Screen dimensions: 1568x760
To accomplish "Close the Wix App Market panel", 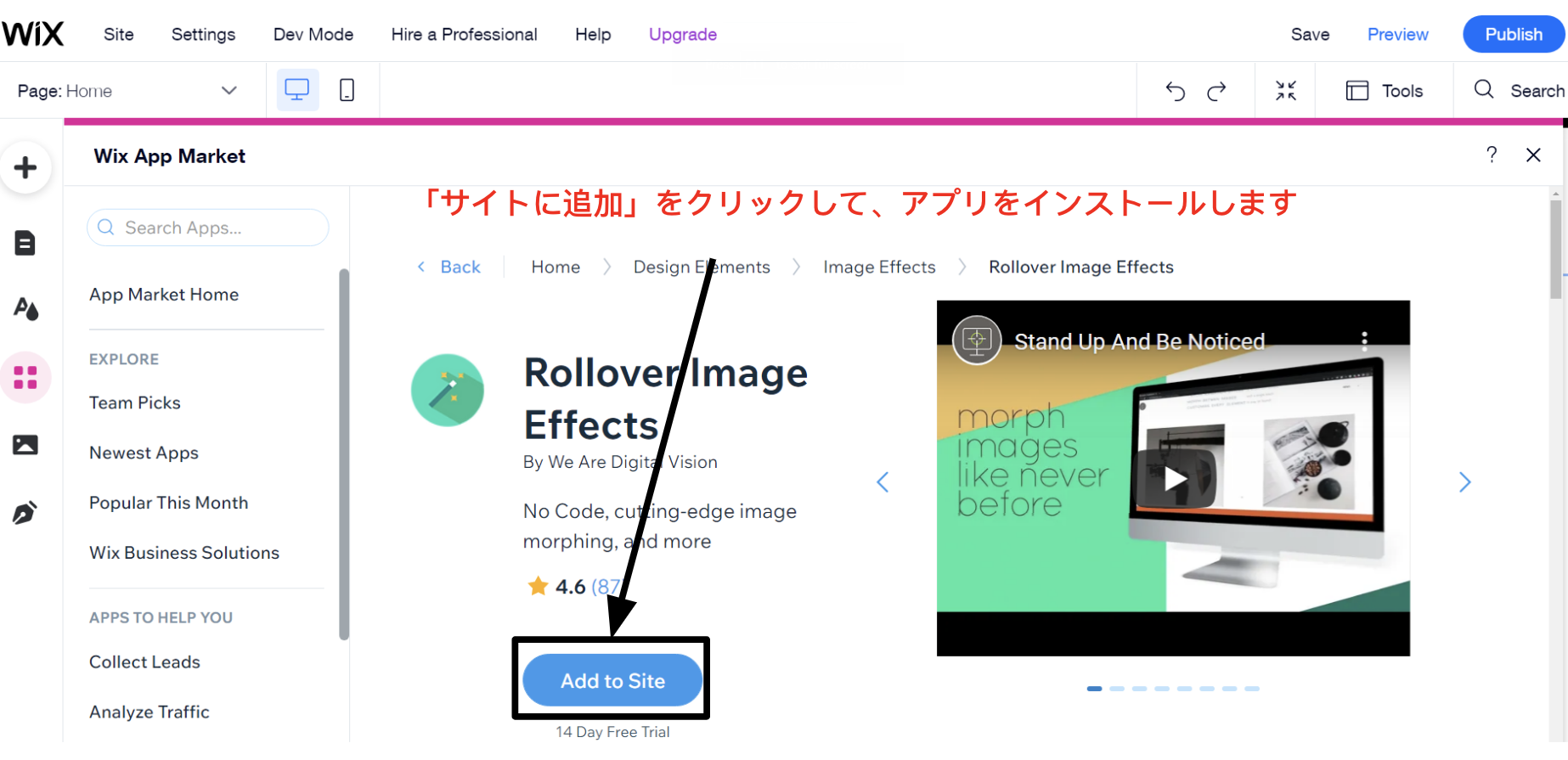I will [x=1533, y=155].
